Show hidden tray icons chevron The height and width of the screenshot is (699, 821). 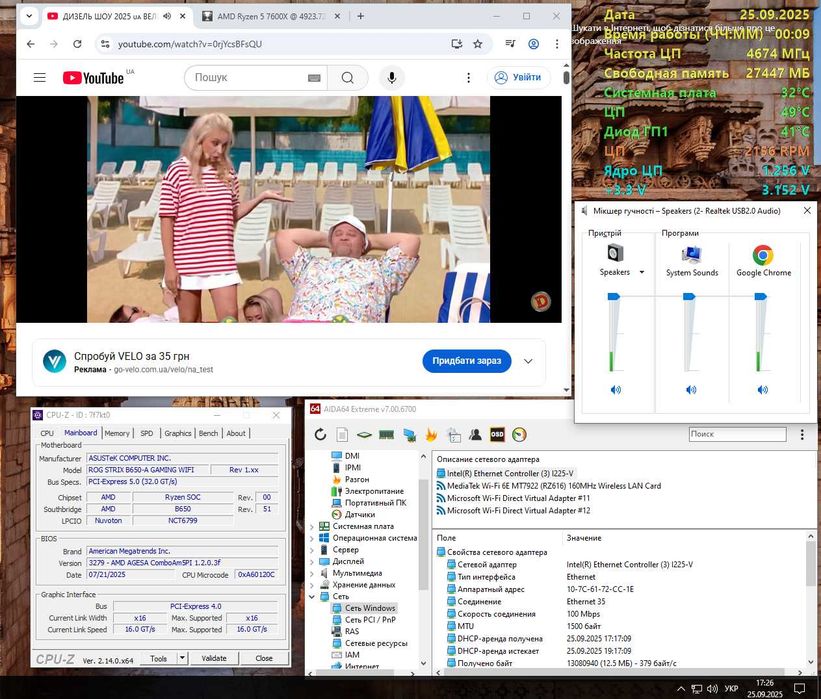coord(681,689)
